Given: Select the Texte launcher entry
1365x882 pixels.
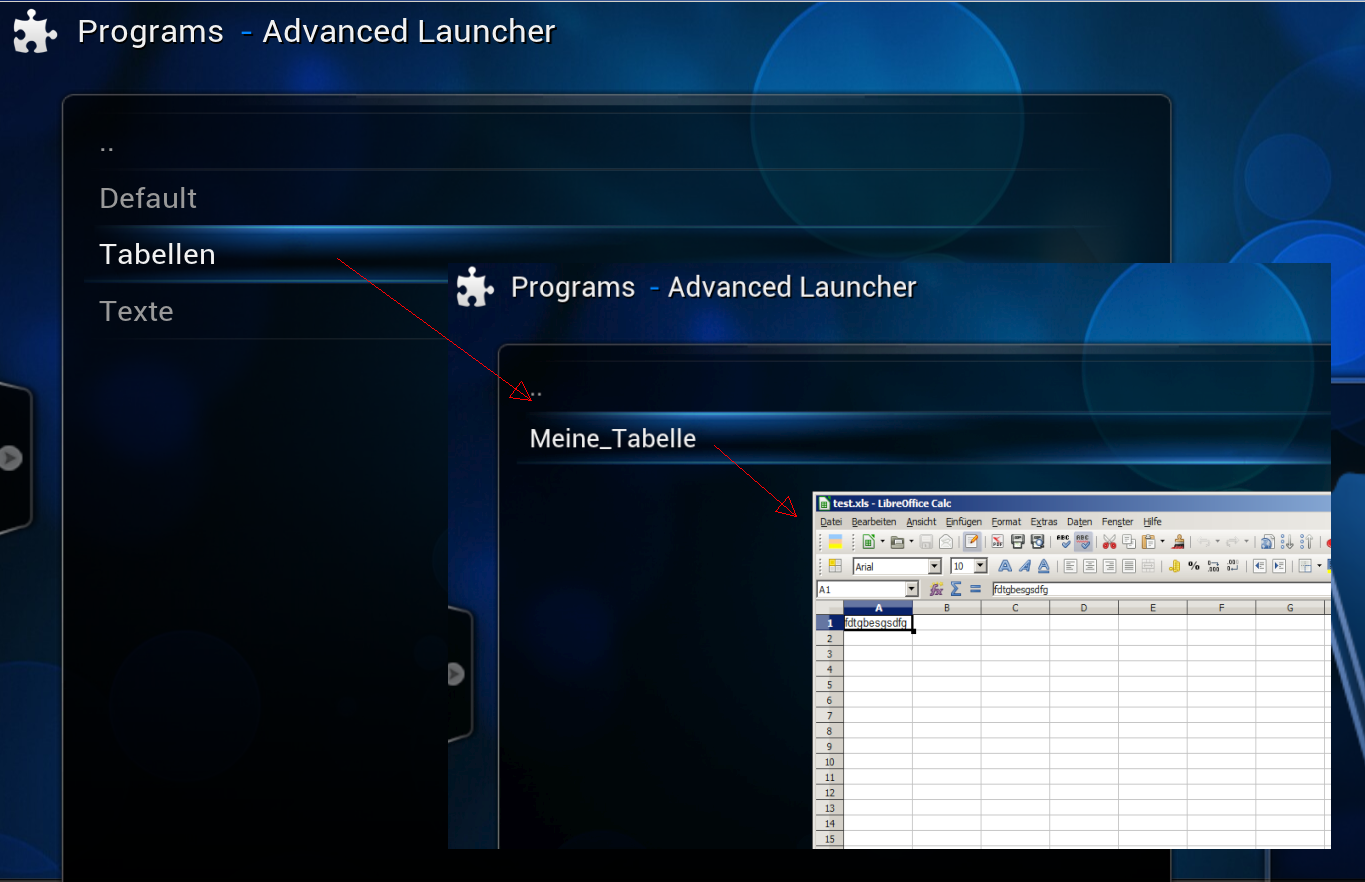Looking at the screenshot, I should pyautogui.click(x=137, y=311).
